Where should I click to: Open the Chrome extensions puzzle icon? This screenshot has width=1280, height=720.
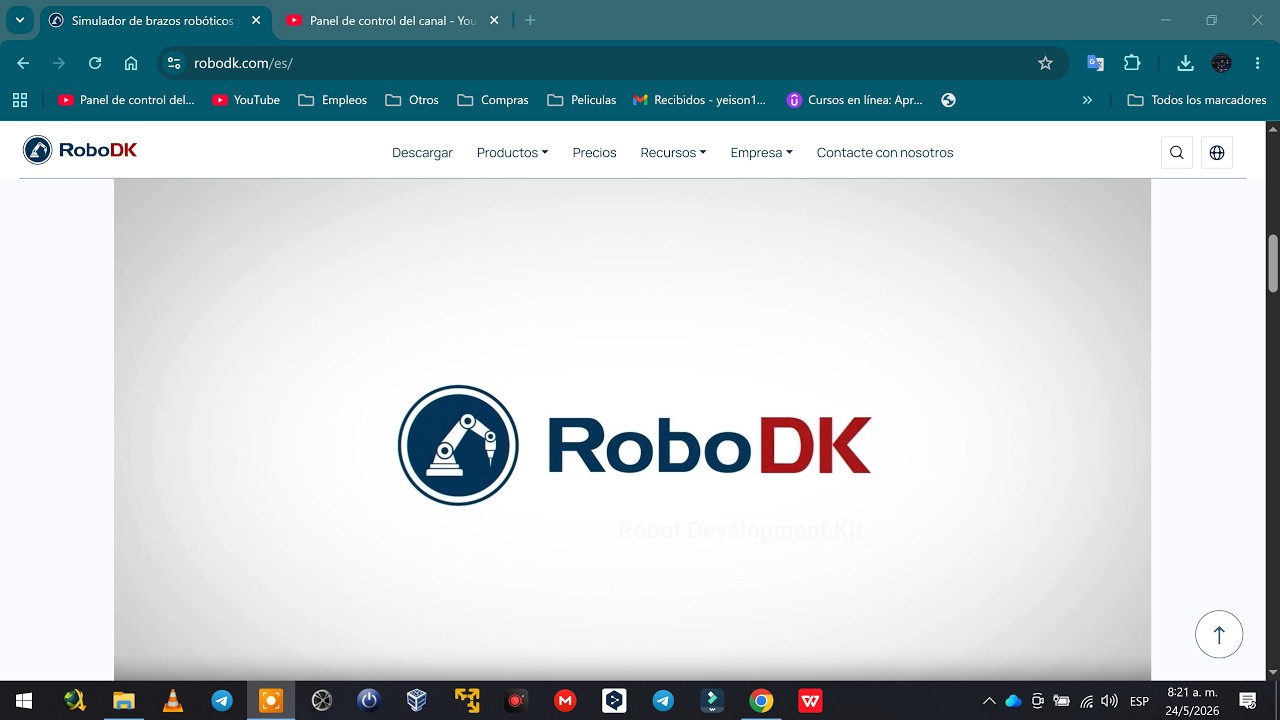coord(1132,63)
